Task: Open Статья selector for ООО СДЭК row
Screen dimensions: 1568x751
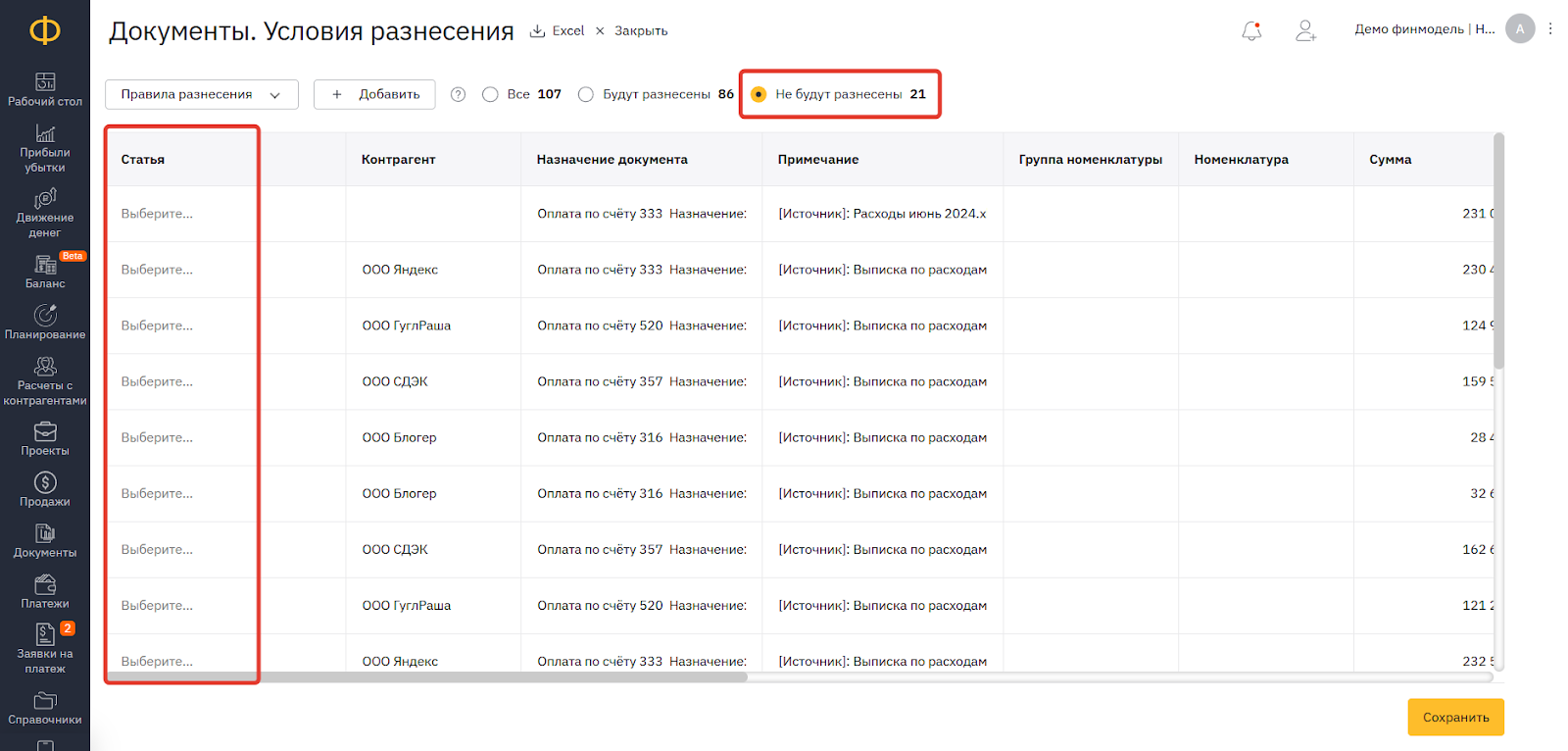Action: coord(181,381)
